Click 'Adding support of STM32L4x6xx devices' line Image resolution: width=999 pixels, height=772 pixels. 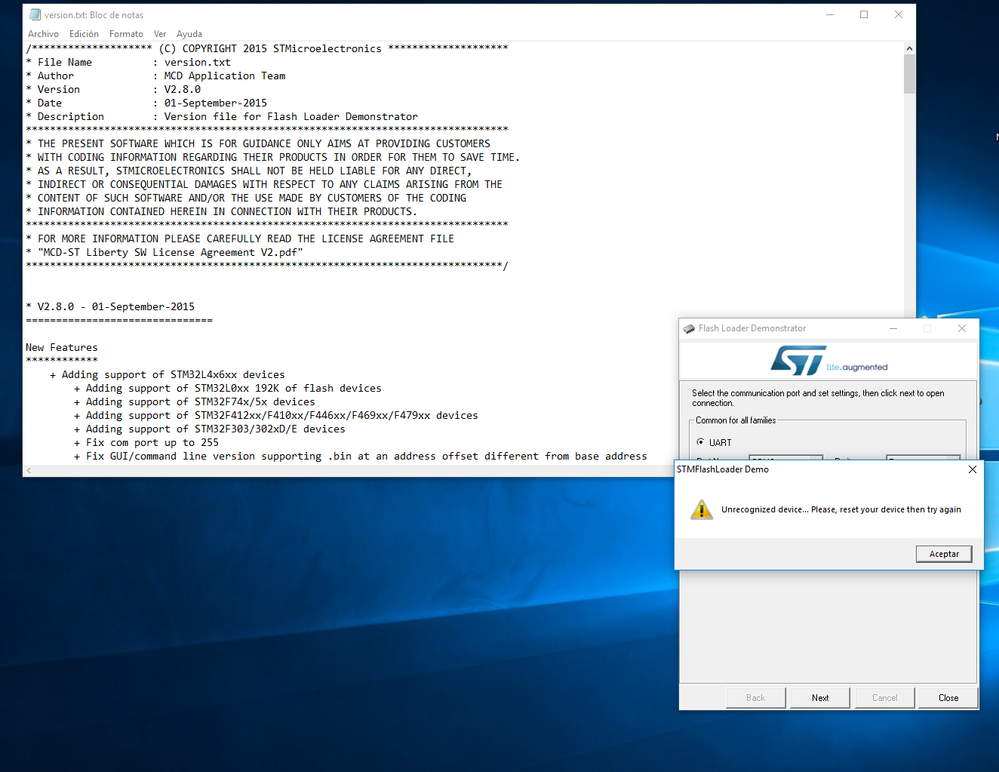coord(167,375)
